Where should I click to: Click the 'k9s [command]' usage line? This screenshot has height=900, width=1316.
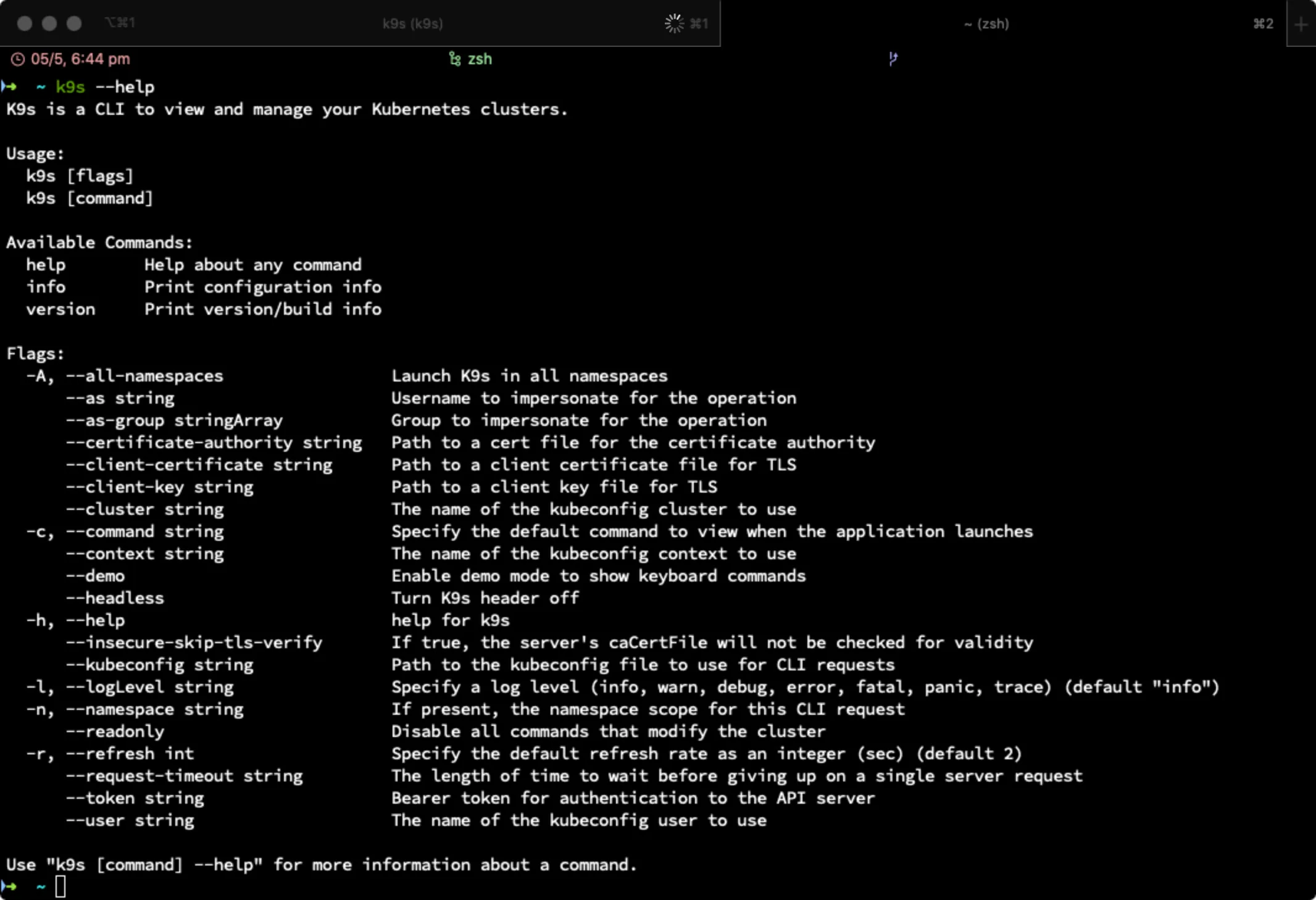[90, 198]
